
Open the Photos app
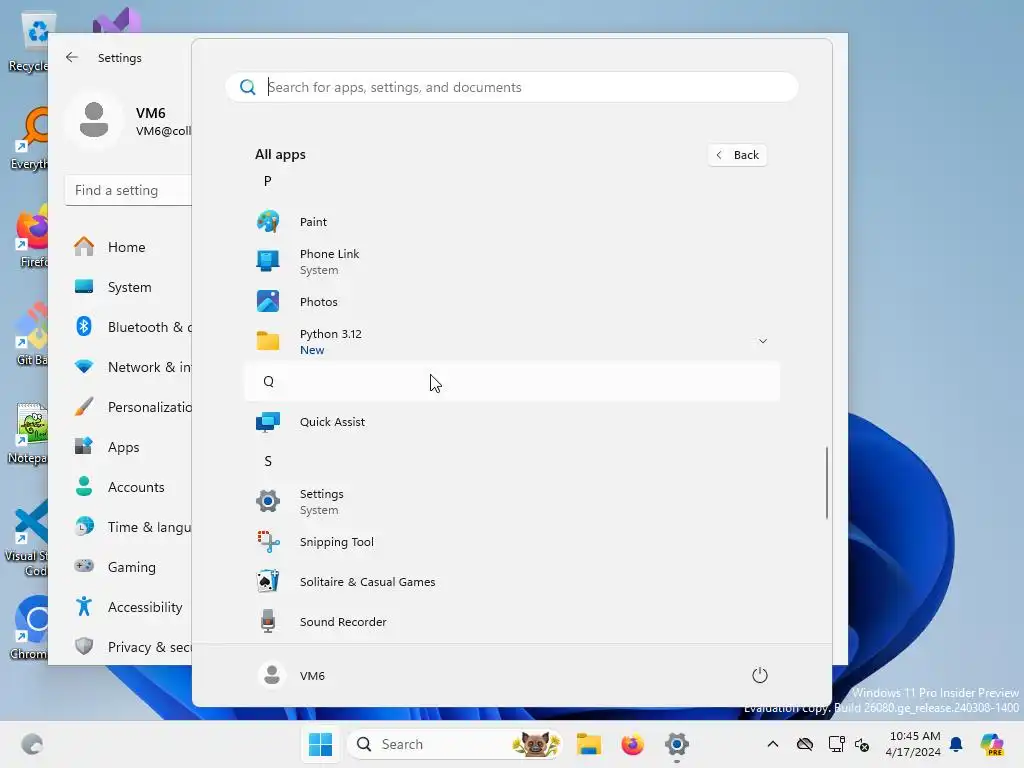pyautogui.click(x=511, y=302)
